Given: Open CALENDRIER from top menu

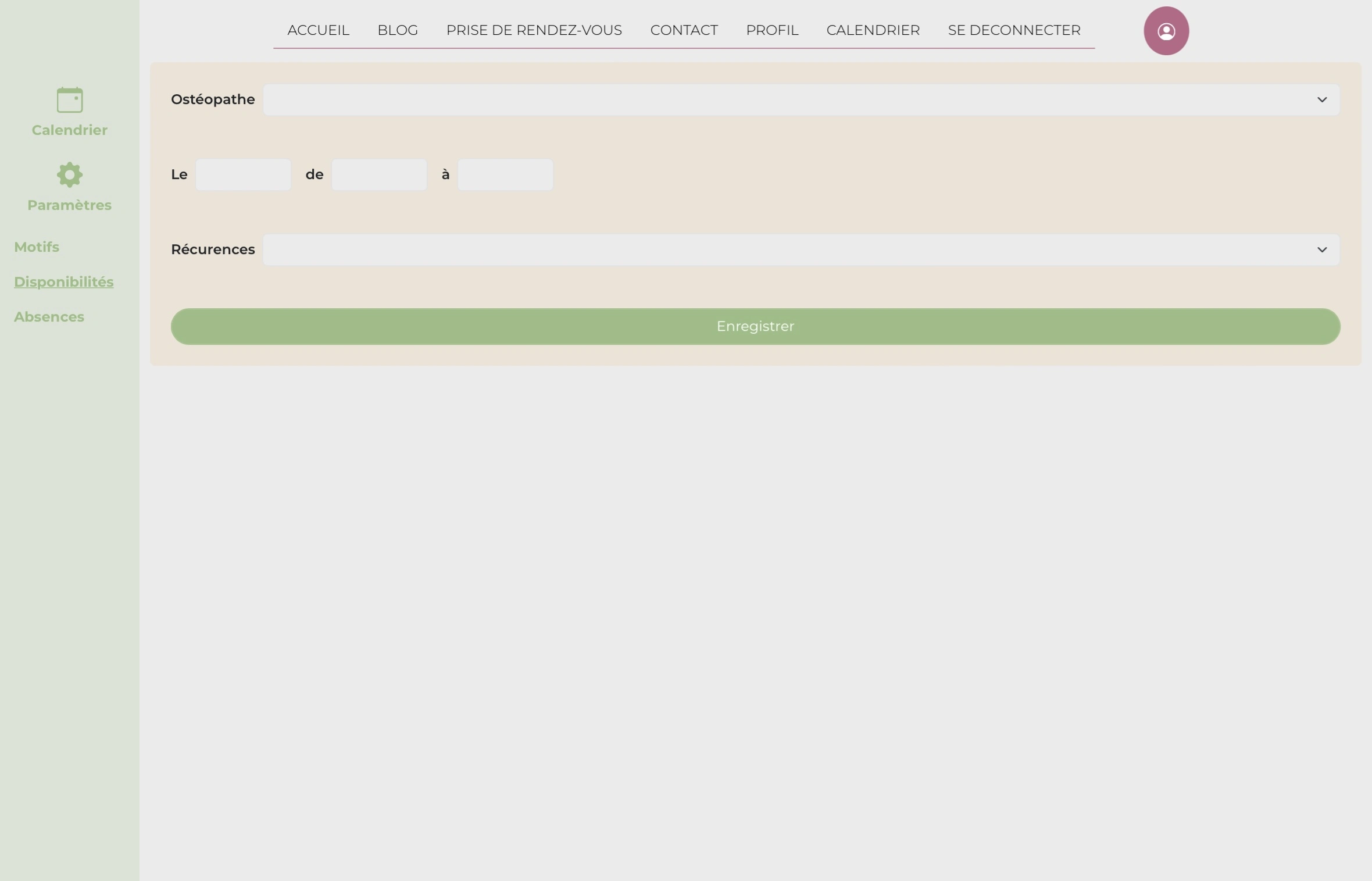Looking at the screenshot, I should (x=873, y=30).
